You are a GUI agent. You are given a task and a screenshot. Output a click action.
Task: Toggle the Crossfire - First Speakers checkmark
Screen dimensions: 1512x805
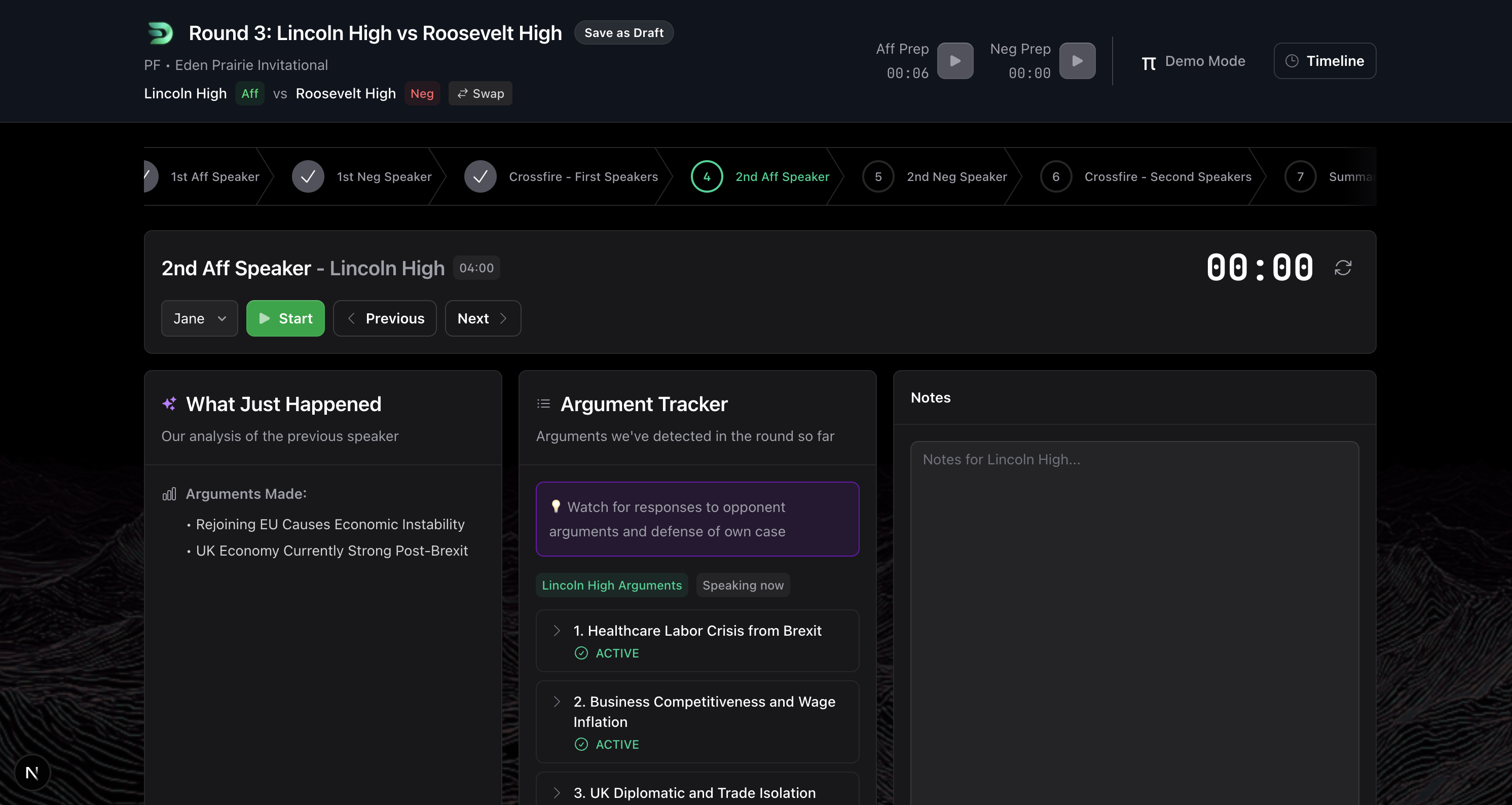480,176
